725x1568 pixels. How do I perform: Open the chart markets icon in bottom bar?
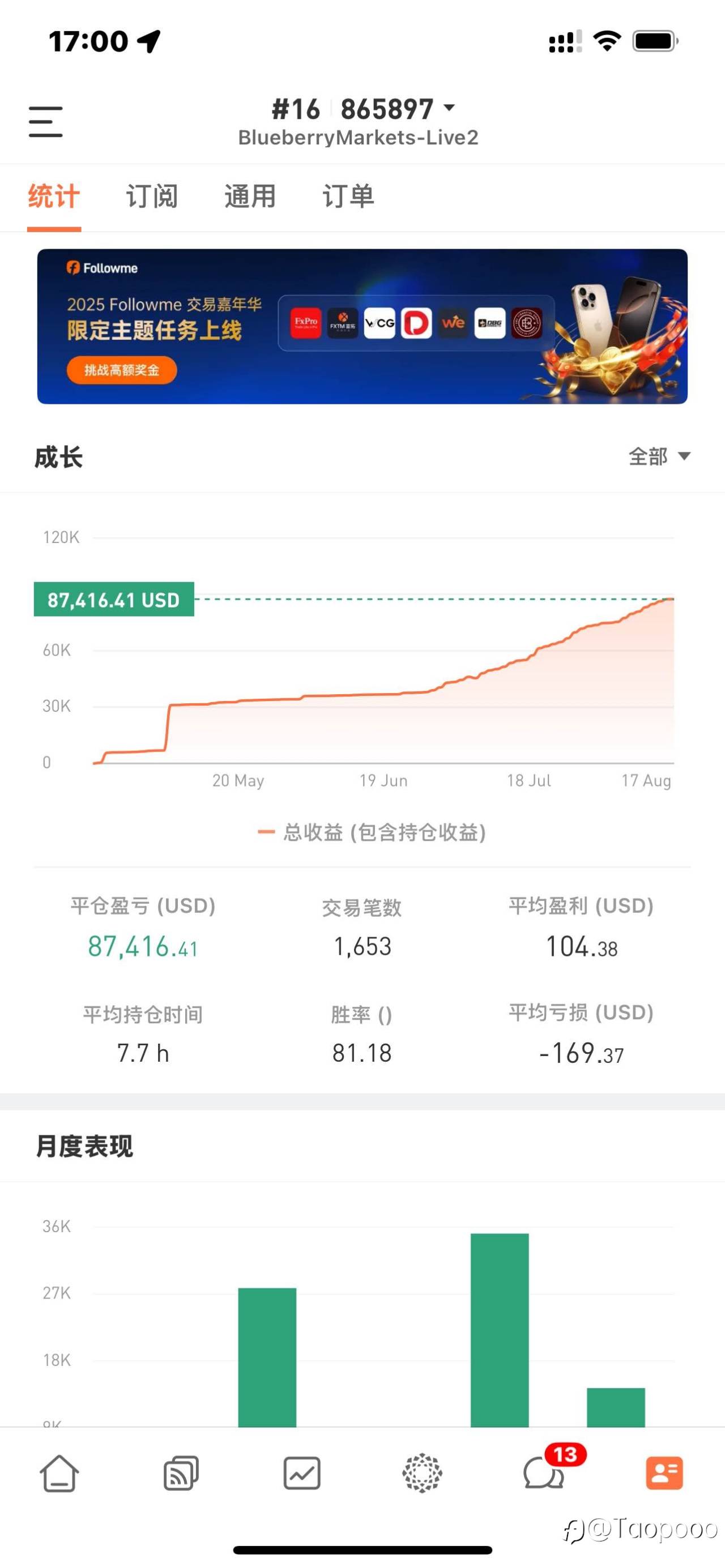(302, 1473)
